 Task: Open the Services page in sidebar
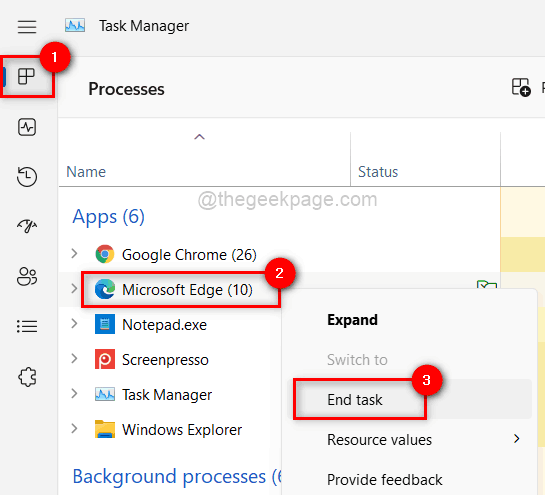(27, 377)
